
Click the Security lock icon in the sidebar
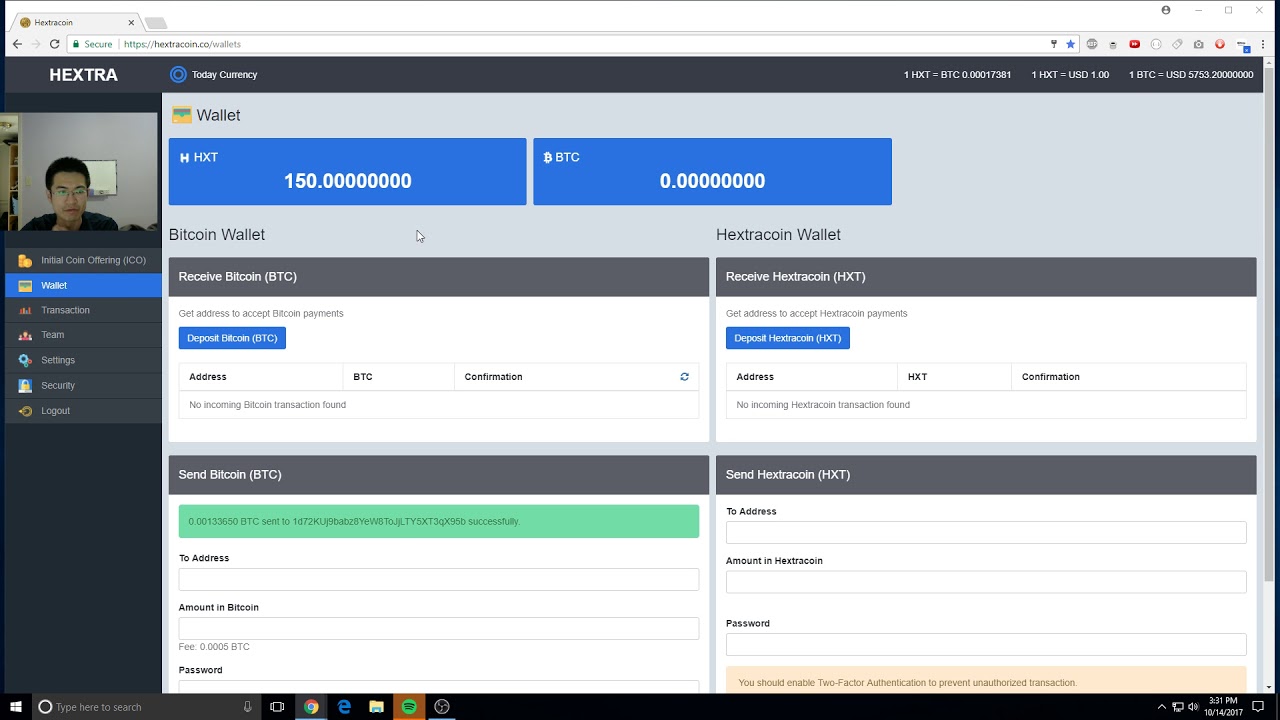(x=25, y=385)
